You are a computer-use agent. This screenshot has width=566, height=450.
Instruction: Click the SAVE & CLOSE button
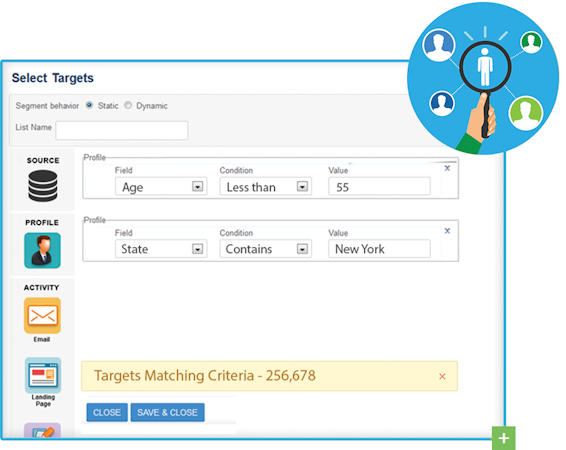point(167,412)
